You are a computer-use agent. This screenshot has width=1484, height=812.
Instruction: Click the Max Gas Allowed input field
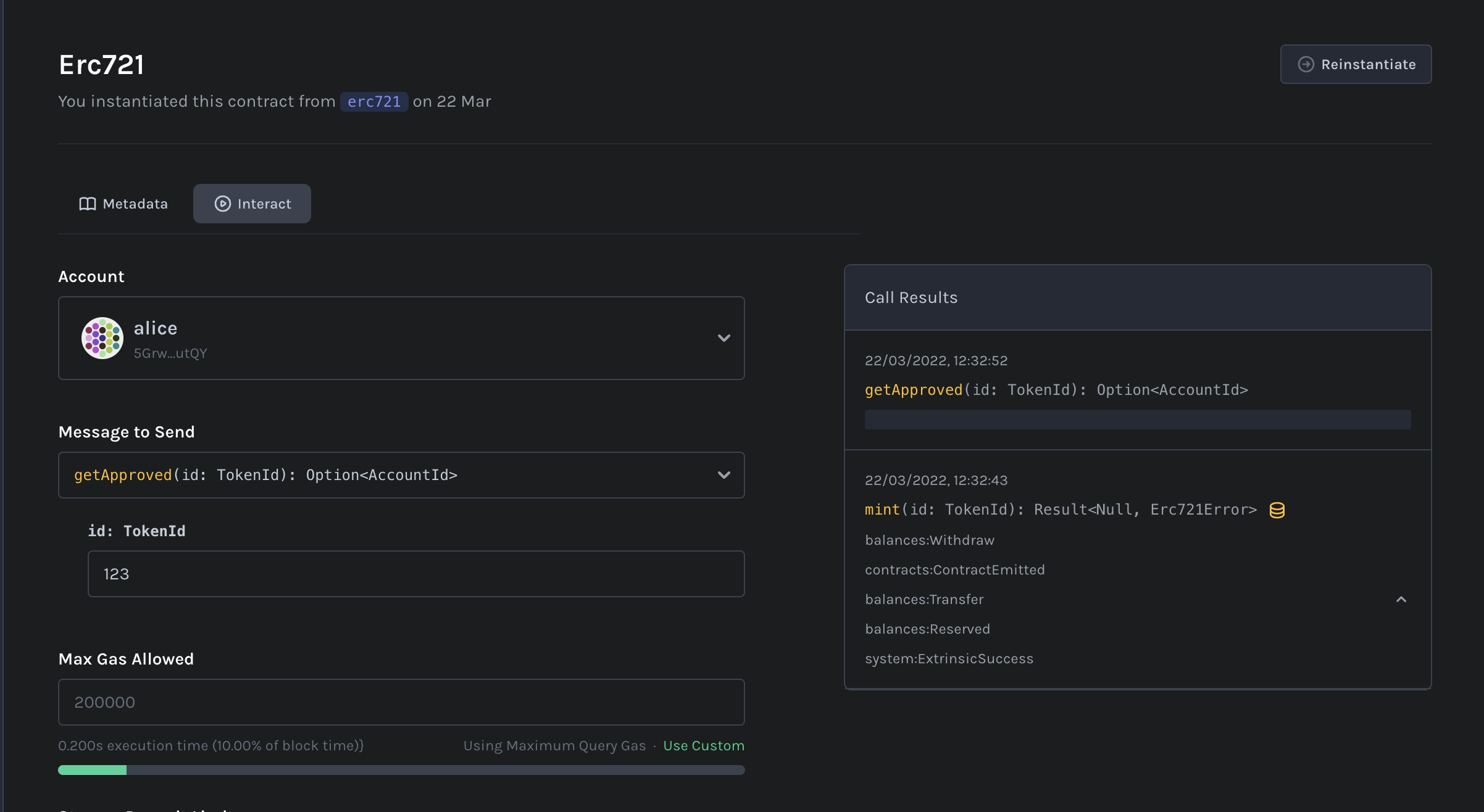[401, 702]
